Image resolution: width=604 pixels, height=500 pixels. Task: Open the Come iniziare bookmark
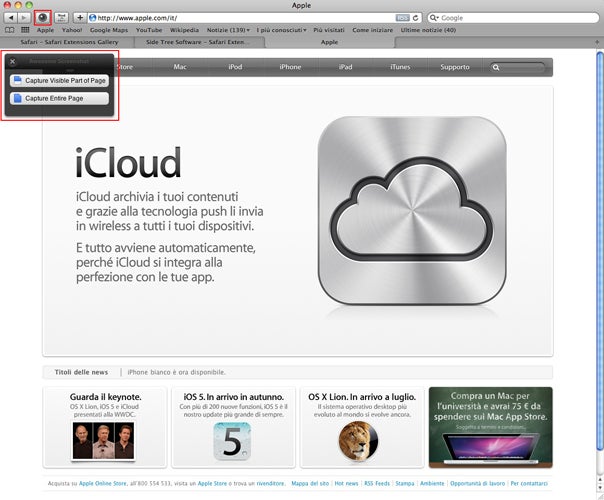372,30
